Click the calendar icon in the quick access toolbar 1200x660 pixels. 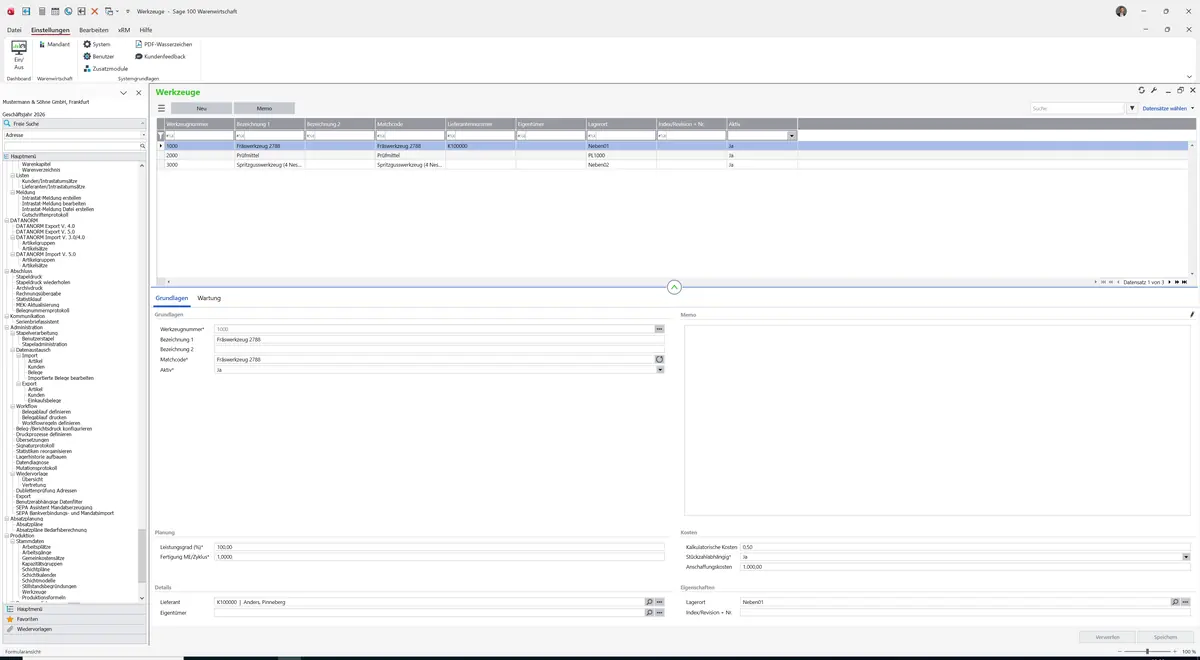coord(55,11)
